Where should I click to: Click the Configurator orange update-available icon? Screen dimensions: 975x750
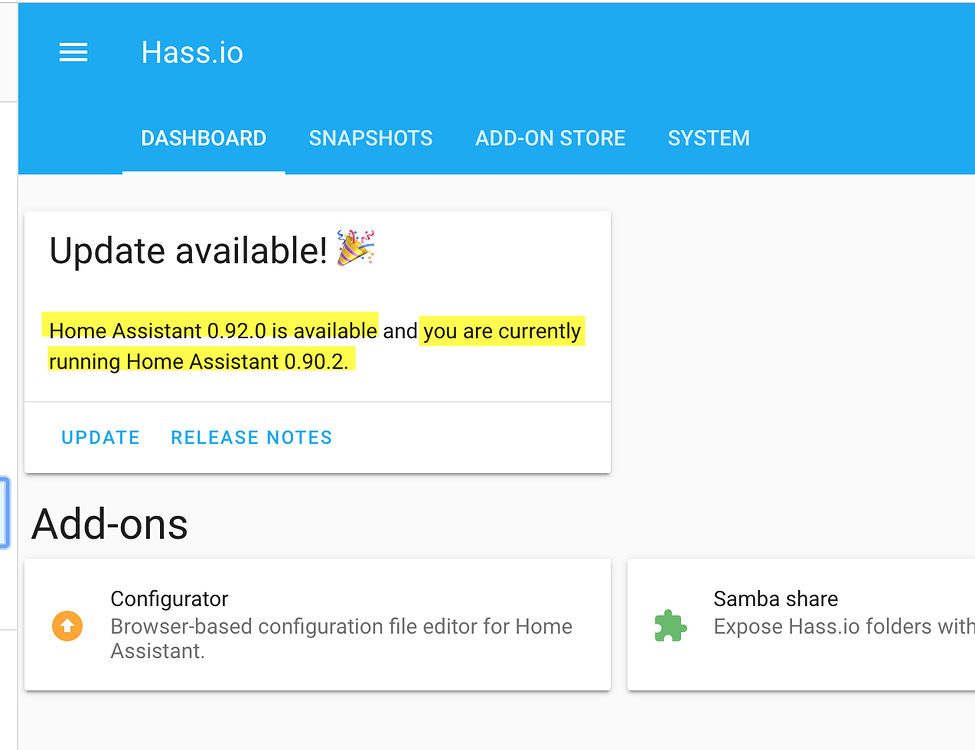click(67, 625)
